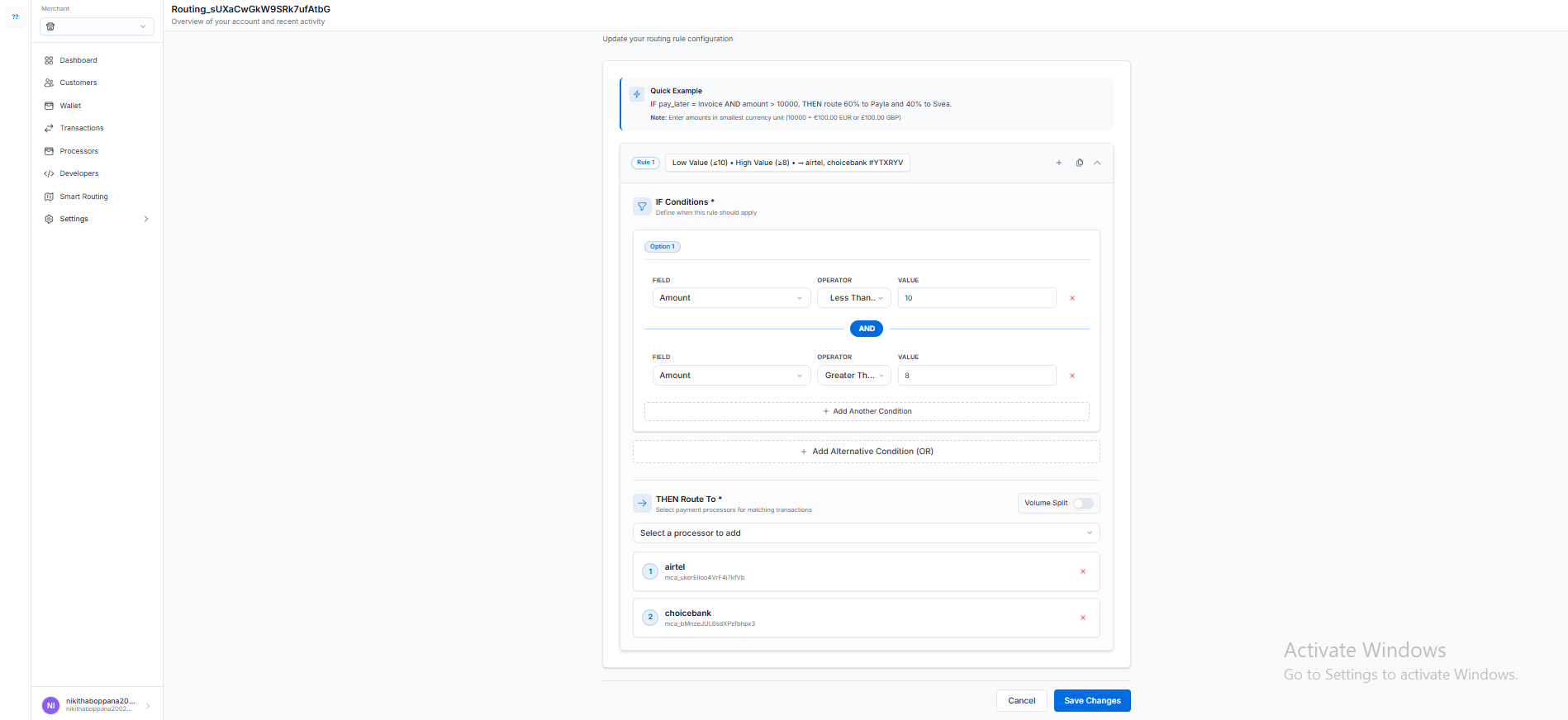Delete the Less Than 10 condition row
1568x720 pixels.
pyautogui.click(x=1071, y=298)
